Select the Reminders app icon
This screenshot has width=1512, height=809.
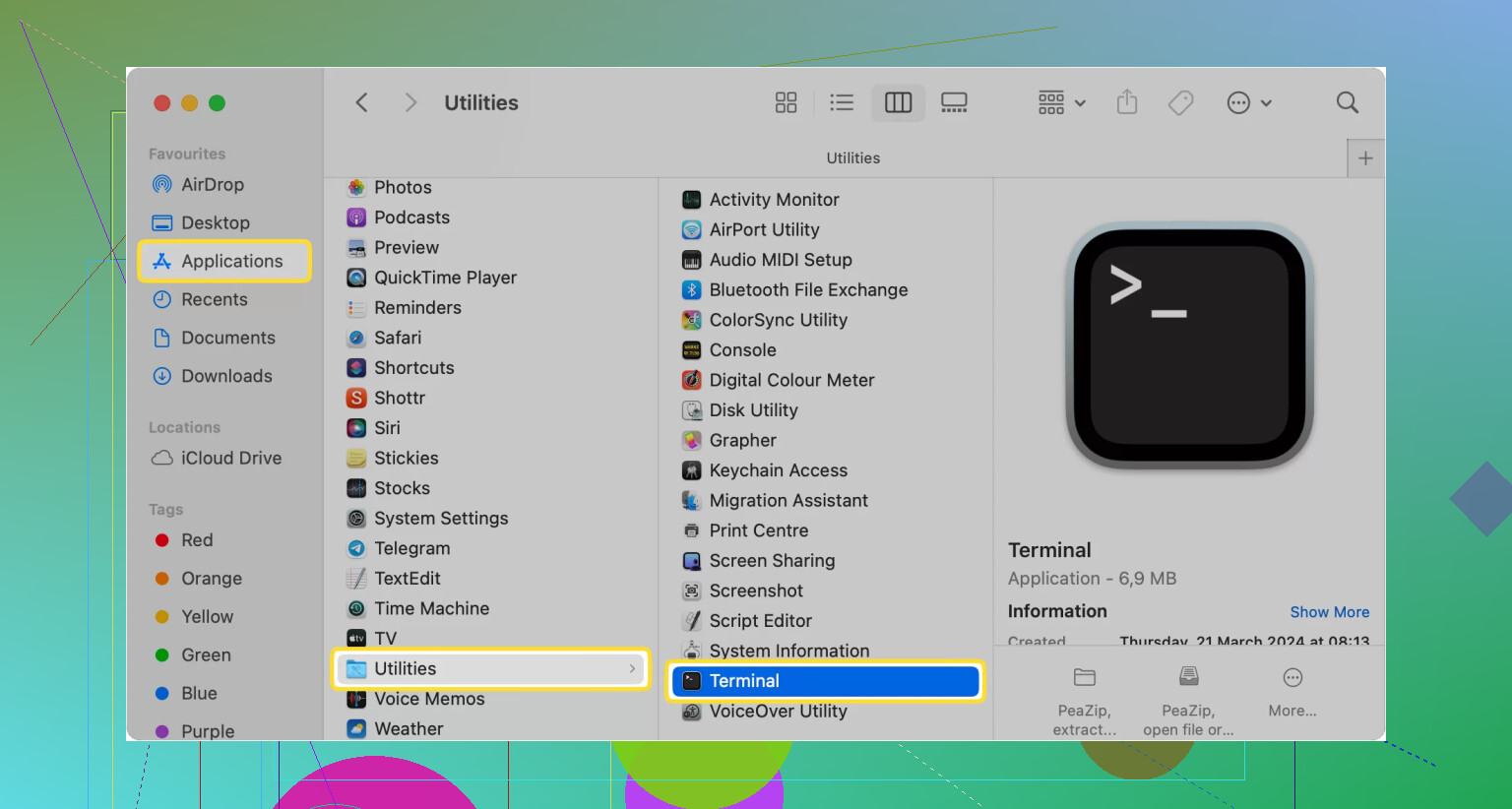tap(356, 308)
